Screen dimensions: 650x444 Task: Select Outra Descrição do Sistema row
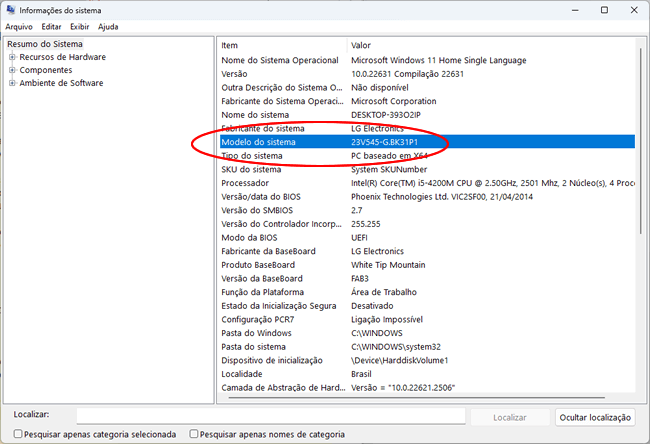tap(427, 87)
